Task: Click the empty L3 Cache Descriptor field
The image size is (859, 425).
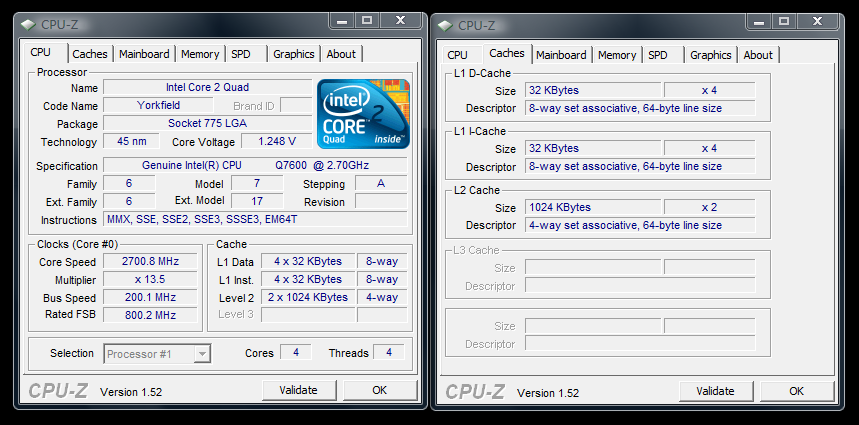Action: point(640,285)
